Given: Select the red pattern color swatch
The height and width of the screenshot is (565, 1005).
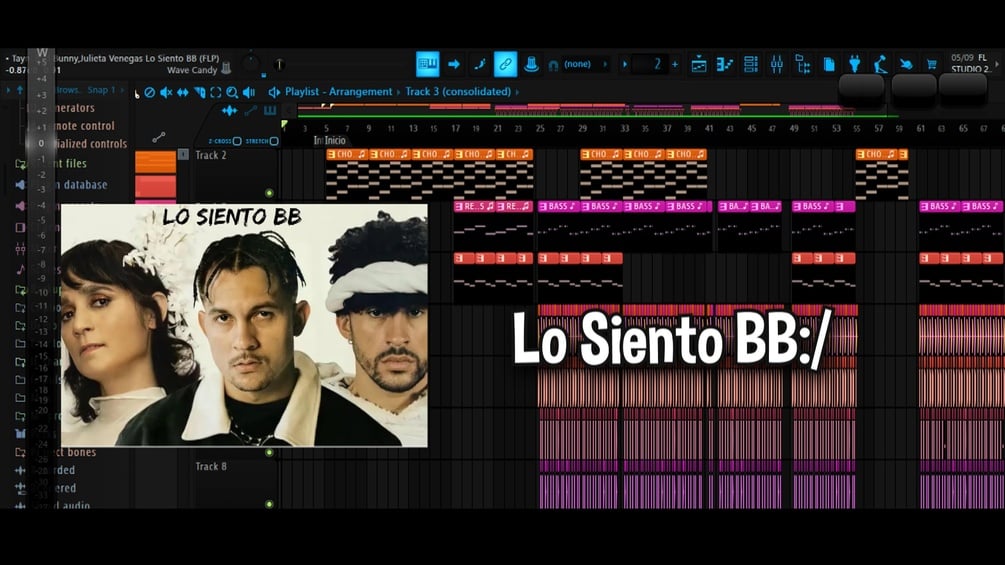Looking at the screenshot, I should coord(156,186).
